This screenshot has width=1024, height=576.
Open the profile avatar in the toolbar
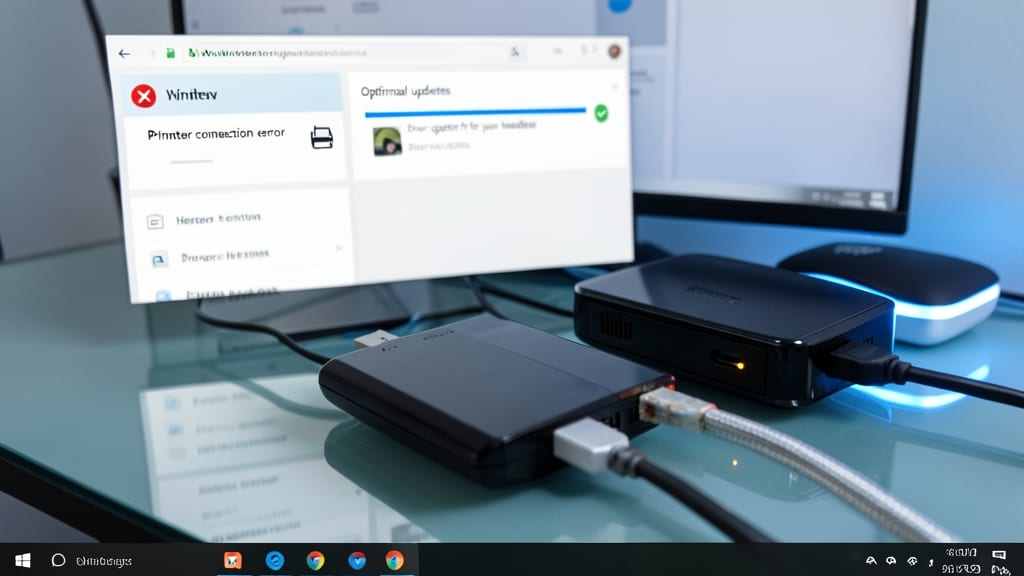pyautogui.click(x=614, y=51)
